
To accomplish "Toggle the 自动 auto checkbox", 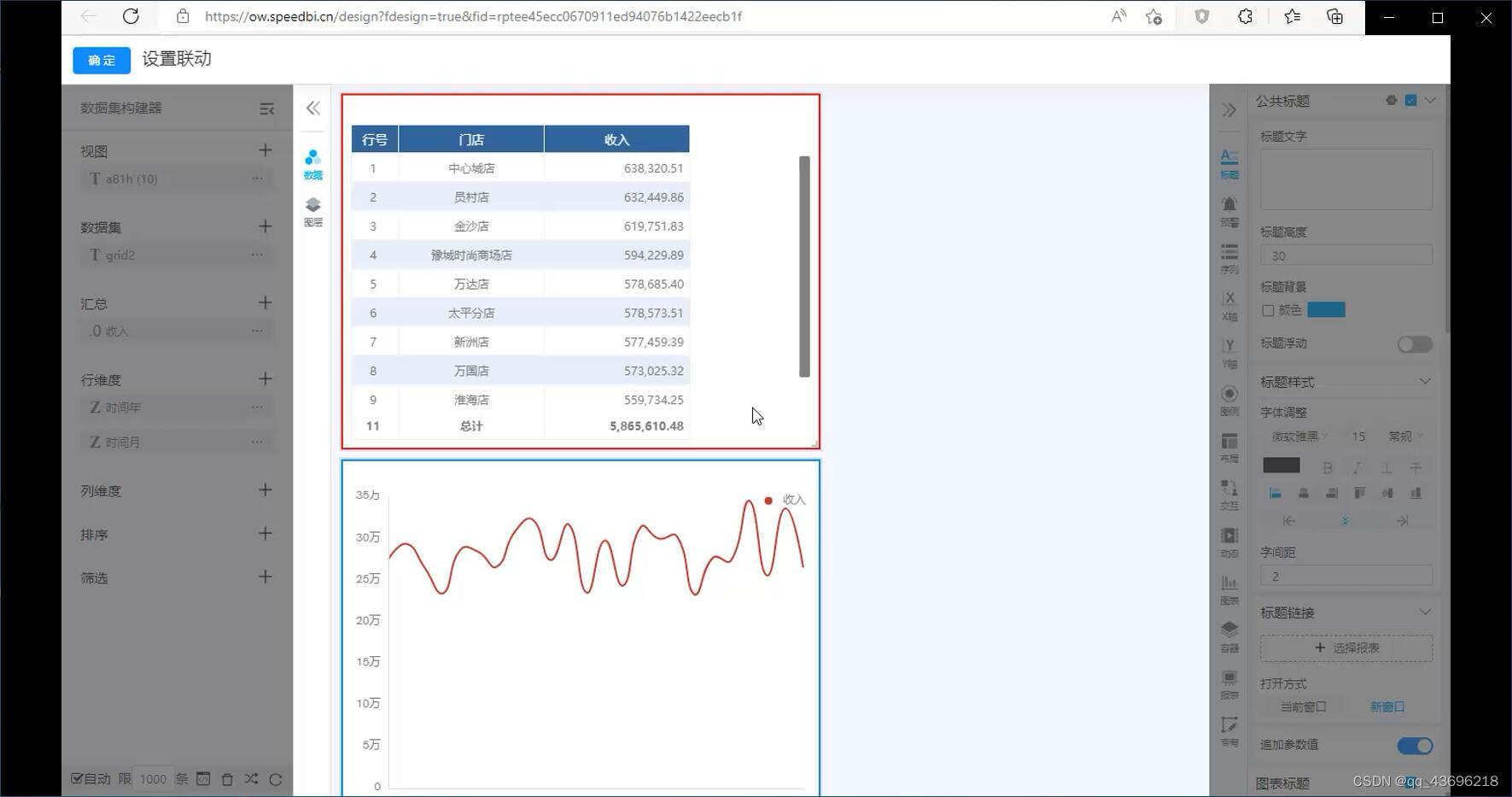I will [x=77, y=778].
